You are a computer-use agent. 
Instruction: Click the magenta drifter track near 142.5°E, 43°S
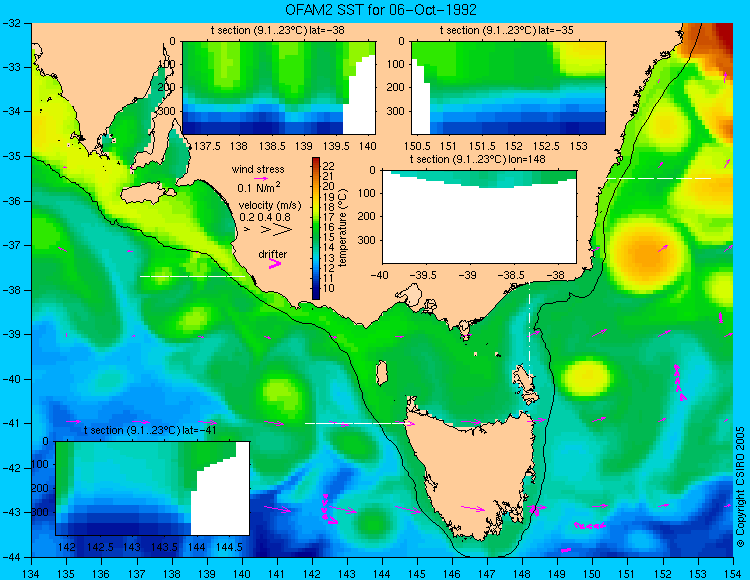(x=328, y=509)
